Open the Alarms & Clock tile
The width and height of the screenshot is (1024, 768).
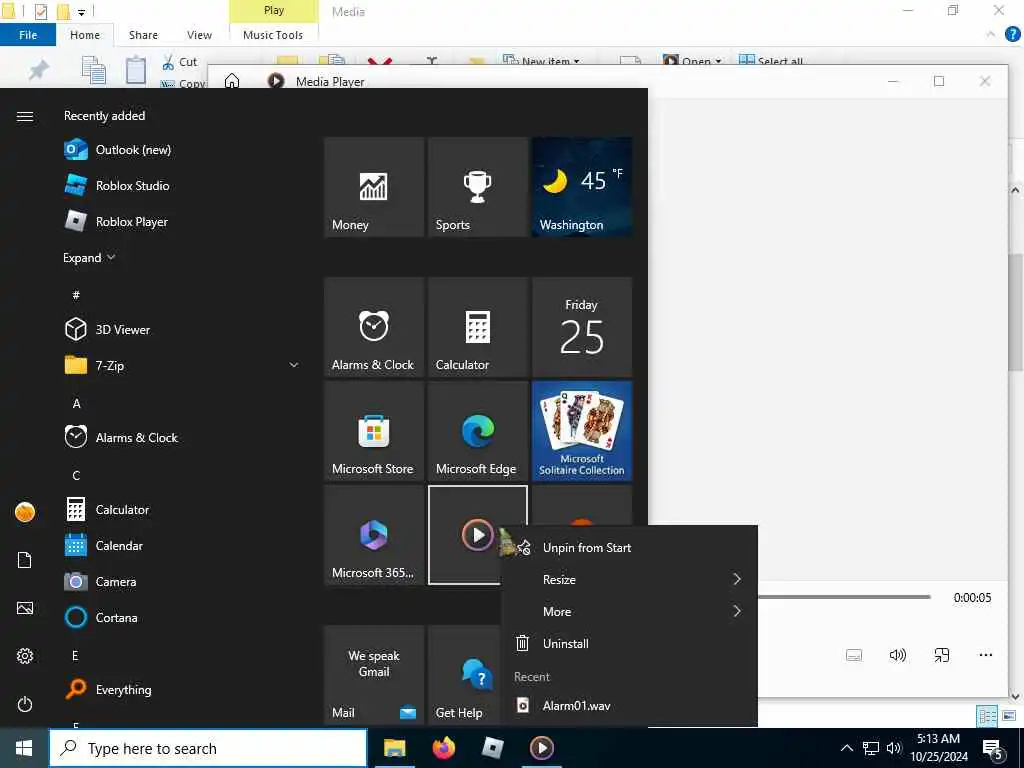(374, 327)
